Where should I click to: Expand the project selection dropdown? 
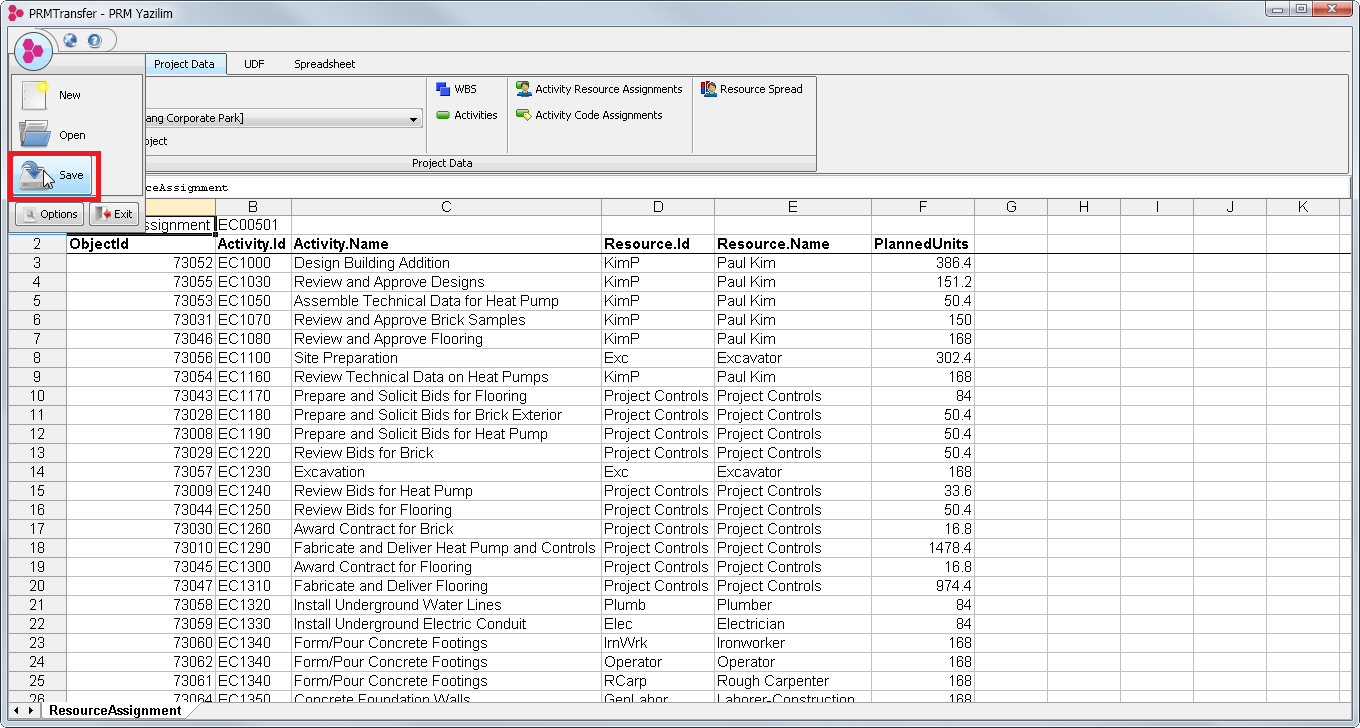[414, 119]
